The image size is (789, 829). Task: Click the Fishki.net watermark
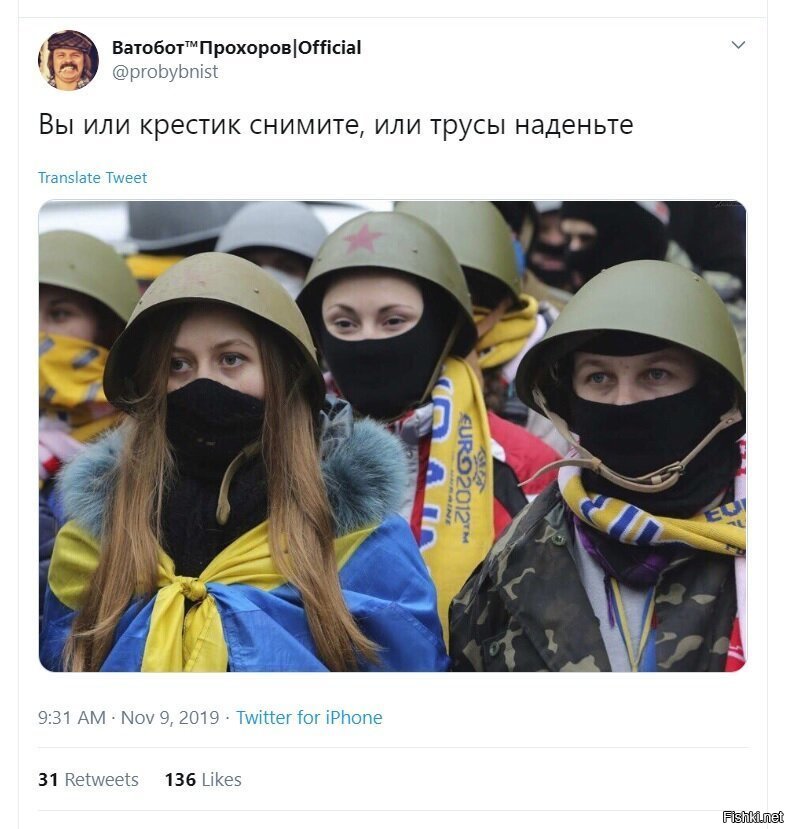tap(753, 817)
